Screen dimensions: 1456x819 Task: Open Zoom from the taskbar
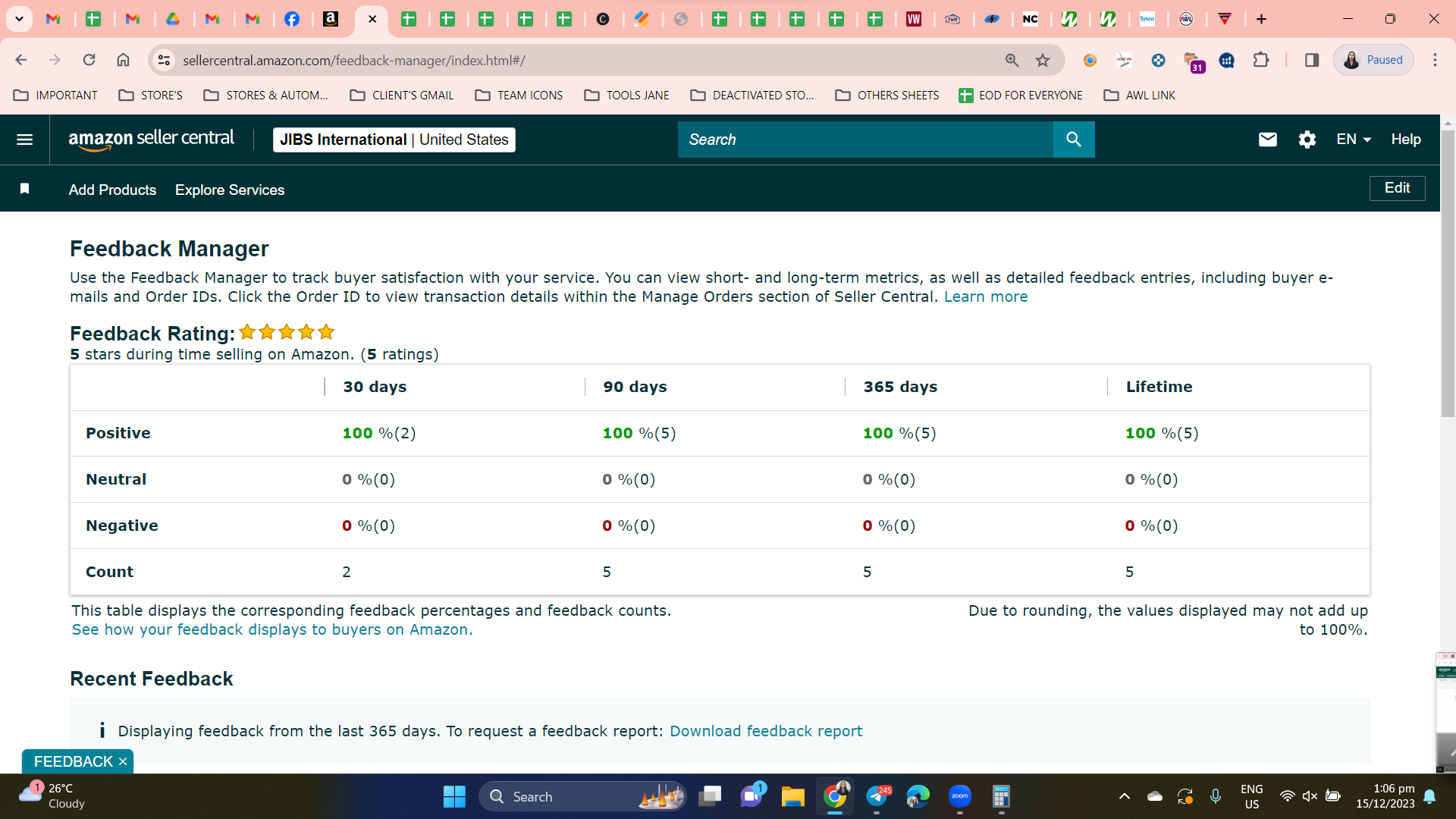click(x=960, y=796)
